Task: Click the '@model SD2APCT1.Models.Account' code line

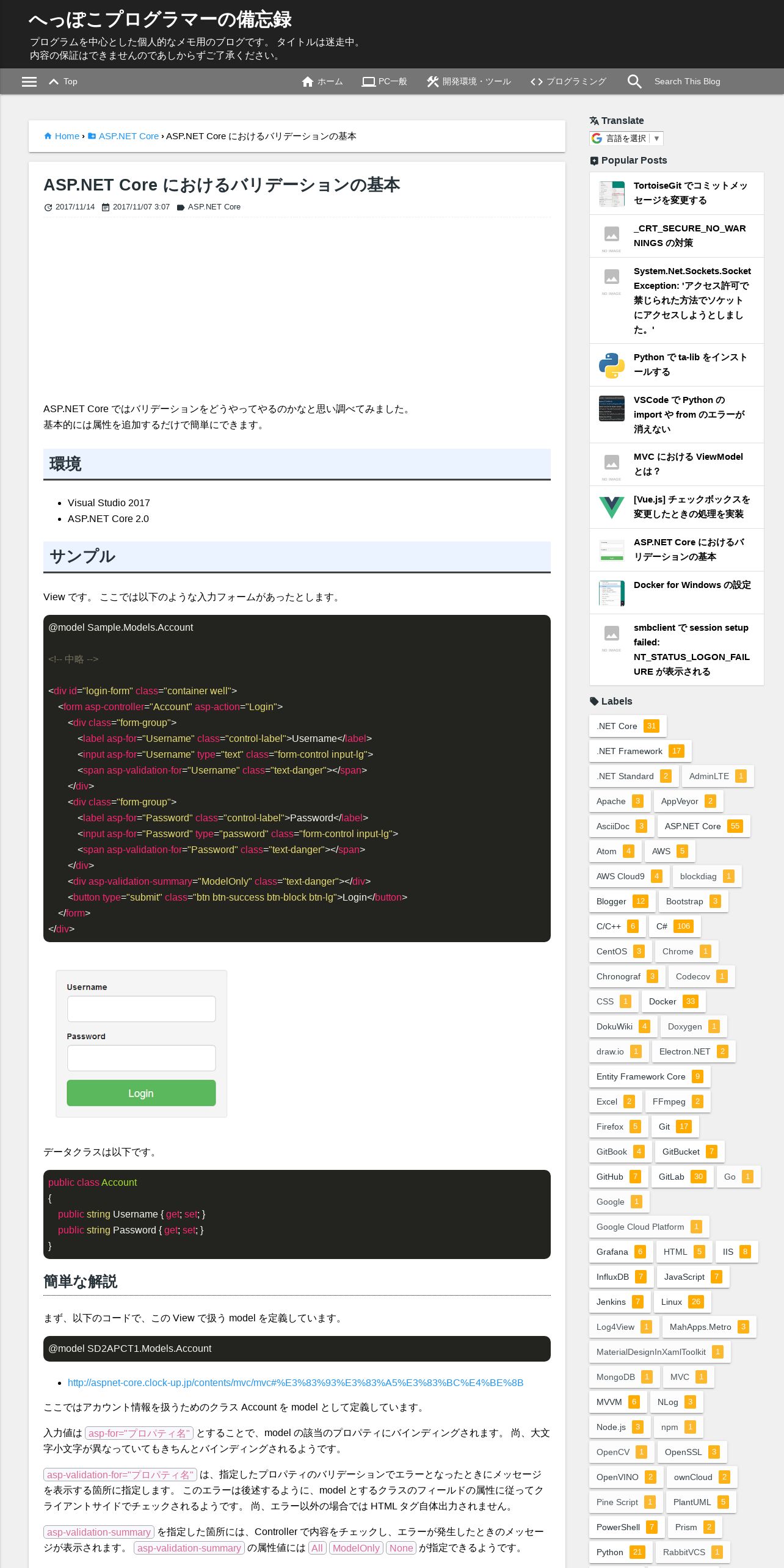Action: pyautogui.click(x=130, y=1348)
